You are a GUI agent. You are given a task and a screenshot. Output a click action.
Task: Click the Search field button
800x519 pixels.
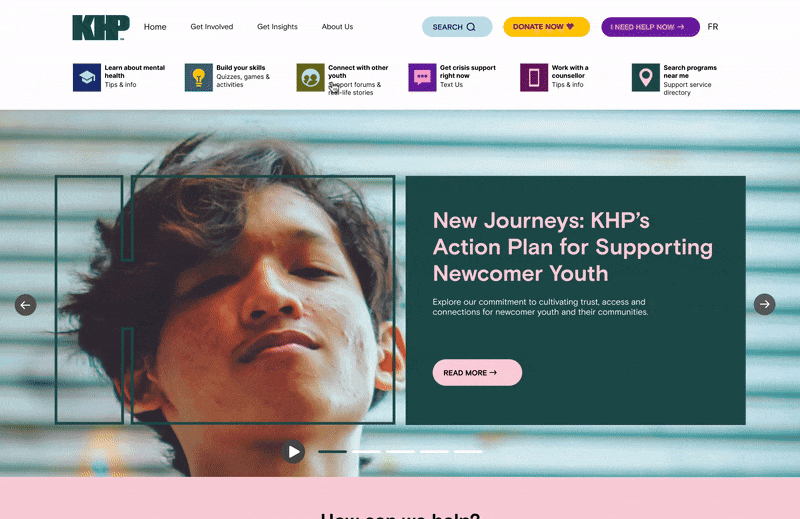457,27
